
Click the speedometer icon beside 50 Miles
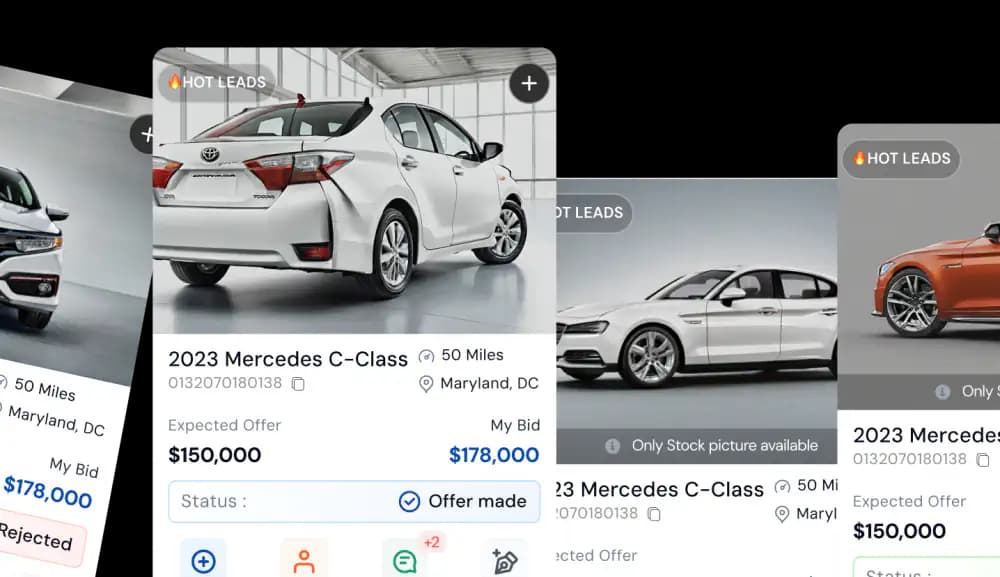coord(426,356)
